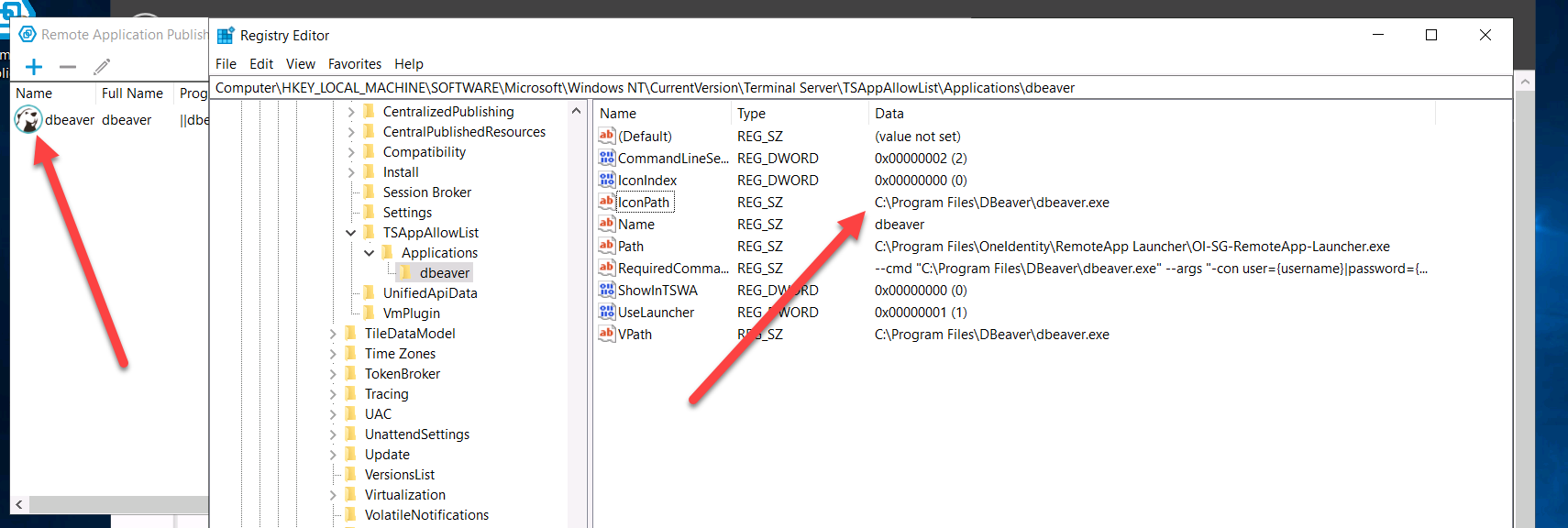
Task: Click the UseLauncher data 0x00000001 (1)
Action: [921, 313]
